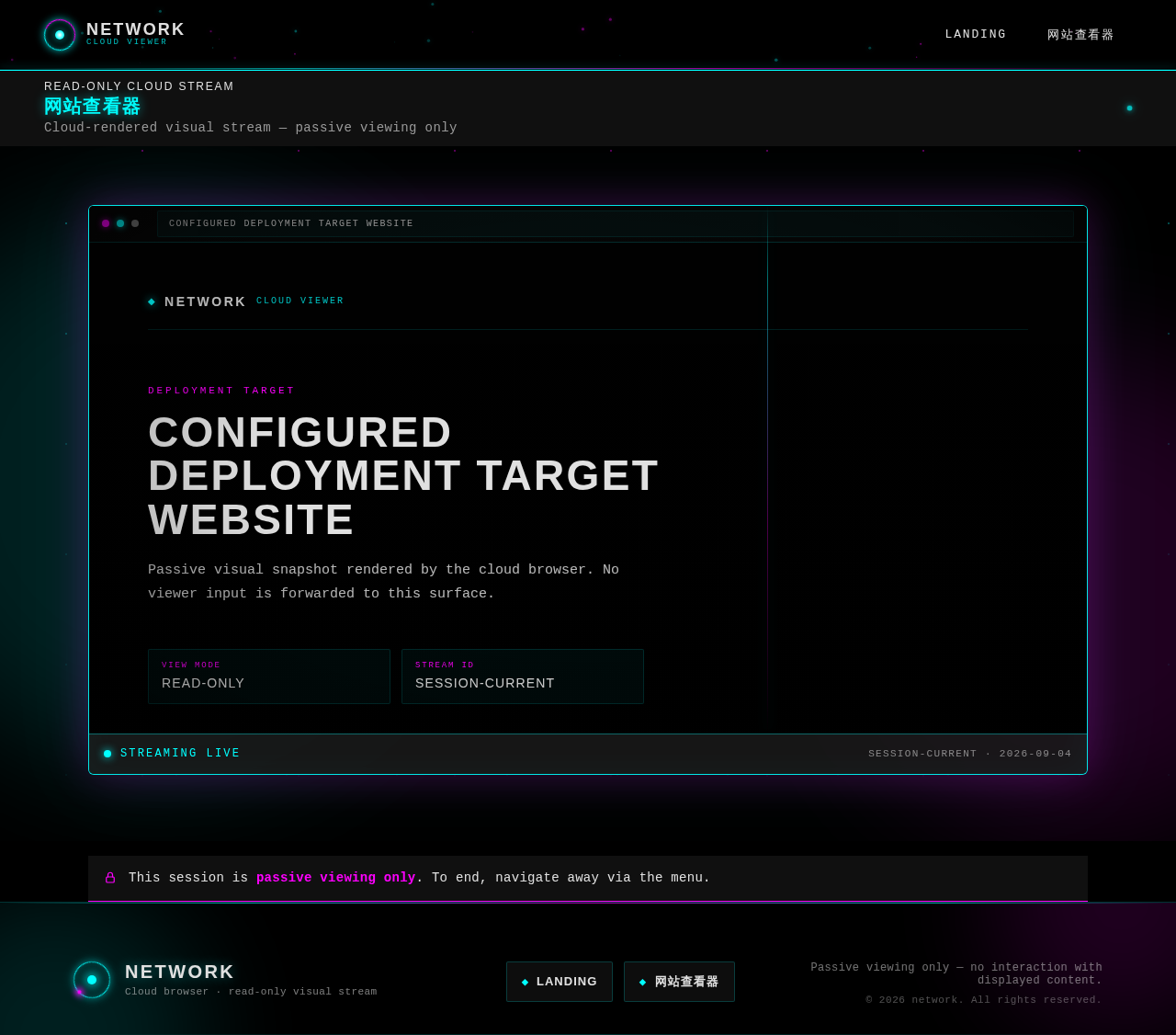Viewport: 1176px width, 1035px height.
Task: Open LANDING from the top navigation
Action: (x=976, y=35)
